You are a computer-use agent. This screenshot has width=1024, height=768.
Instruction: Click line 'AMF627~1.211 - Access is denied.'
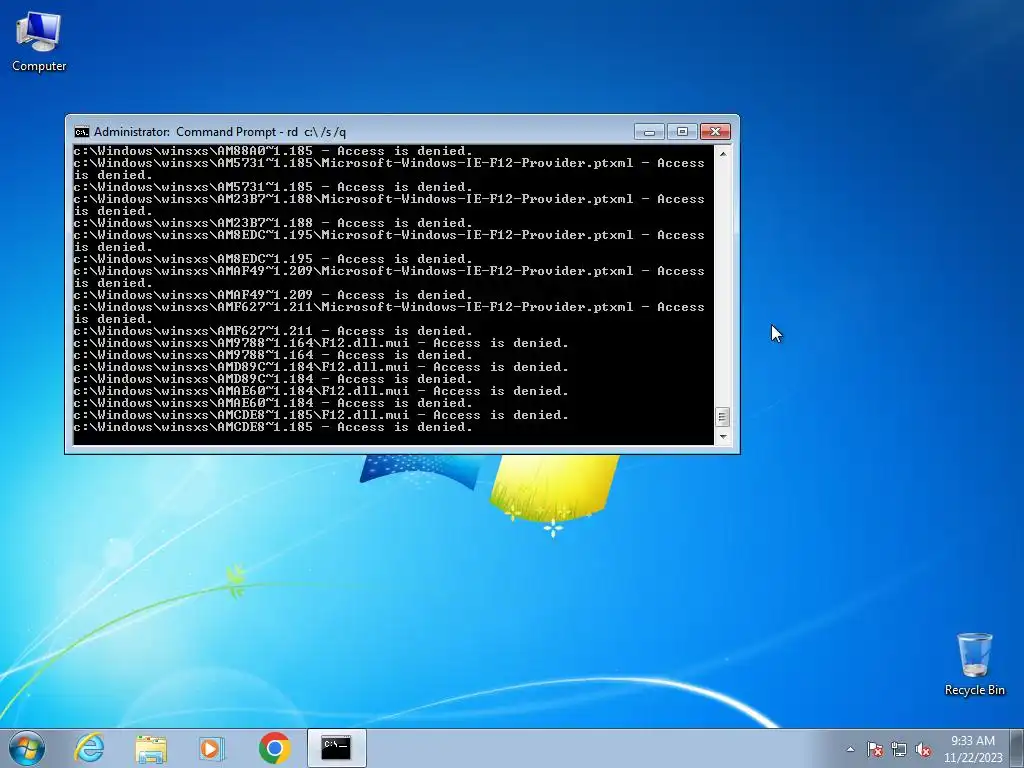tap(272, 331)
